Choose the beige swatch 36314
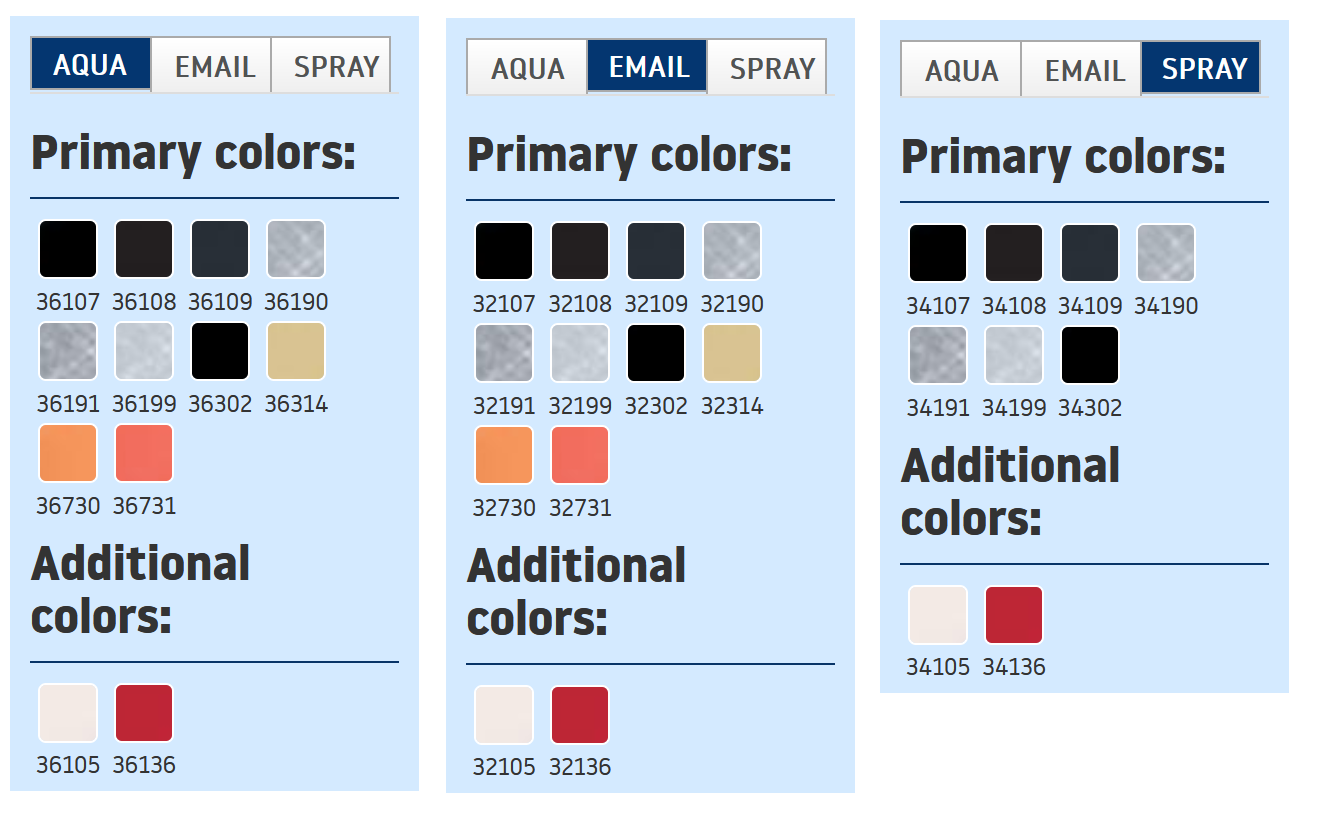The image size is (1329, 829). [296, 351]
